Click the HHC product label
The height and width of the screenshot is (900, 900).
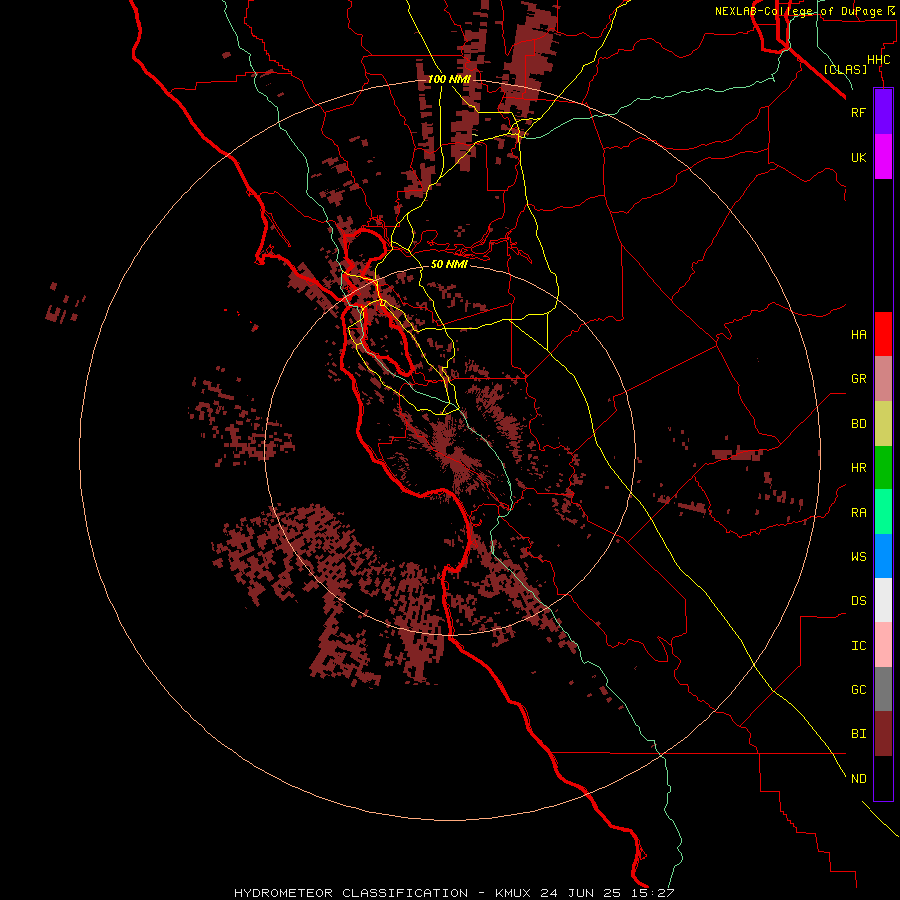click(x=879, y=60)
